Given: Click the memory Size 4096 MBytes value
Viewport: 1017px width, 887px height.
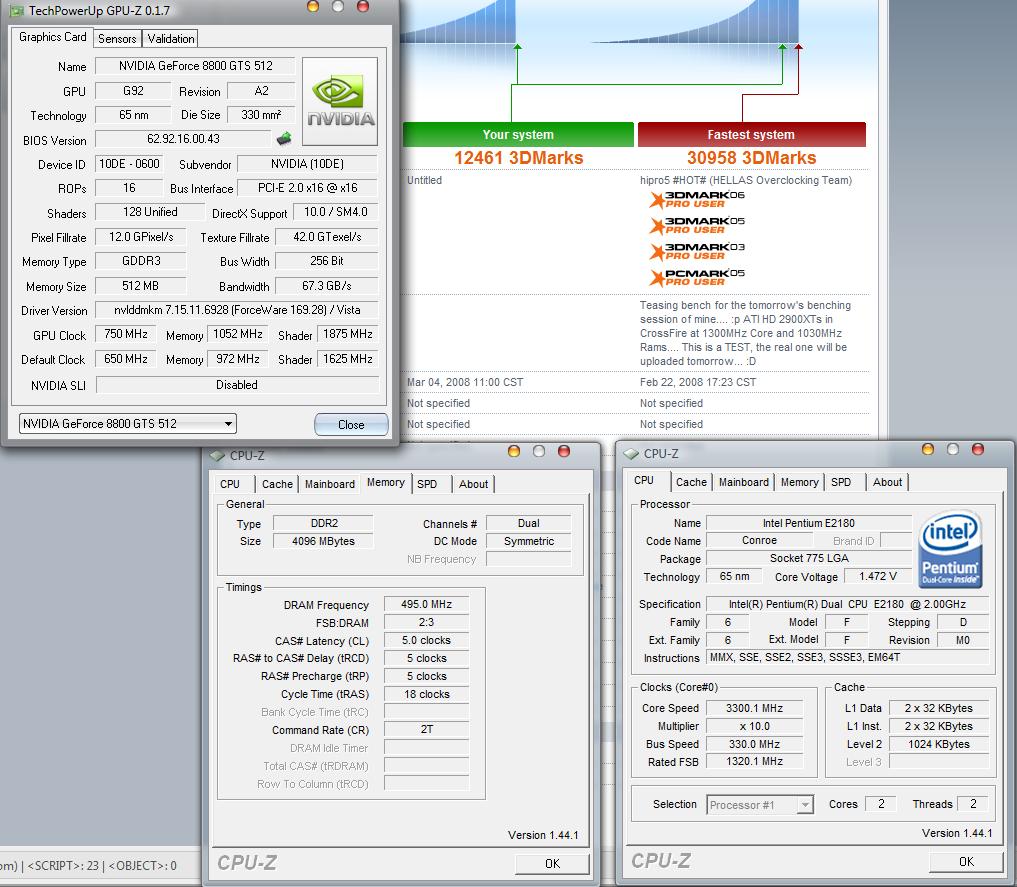Looking at the screenshot, I should (323, 541).
